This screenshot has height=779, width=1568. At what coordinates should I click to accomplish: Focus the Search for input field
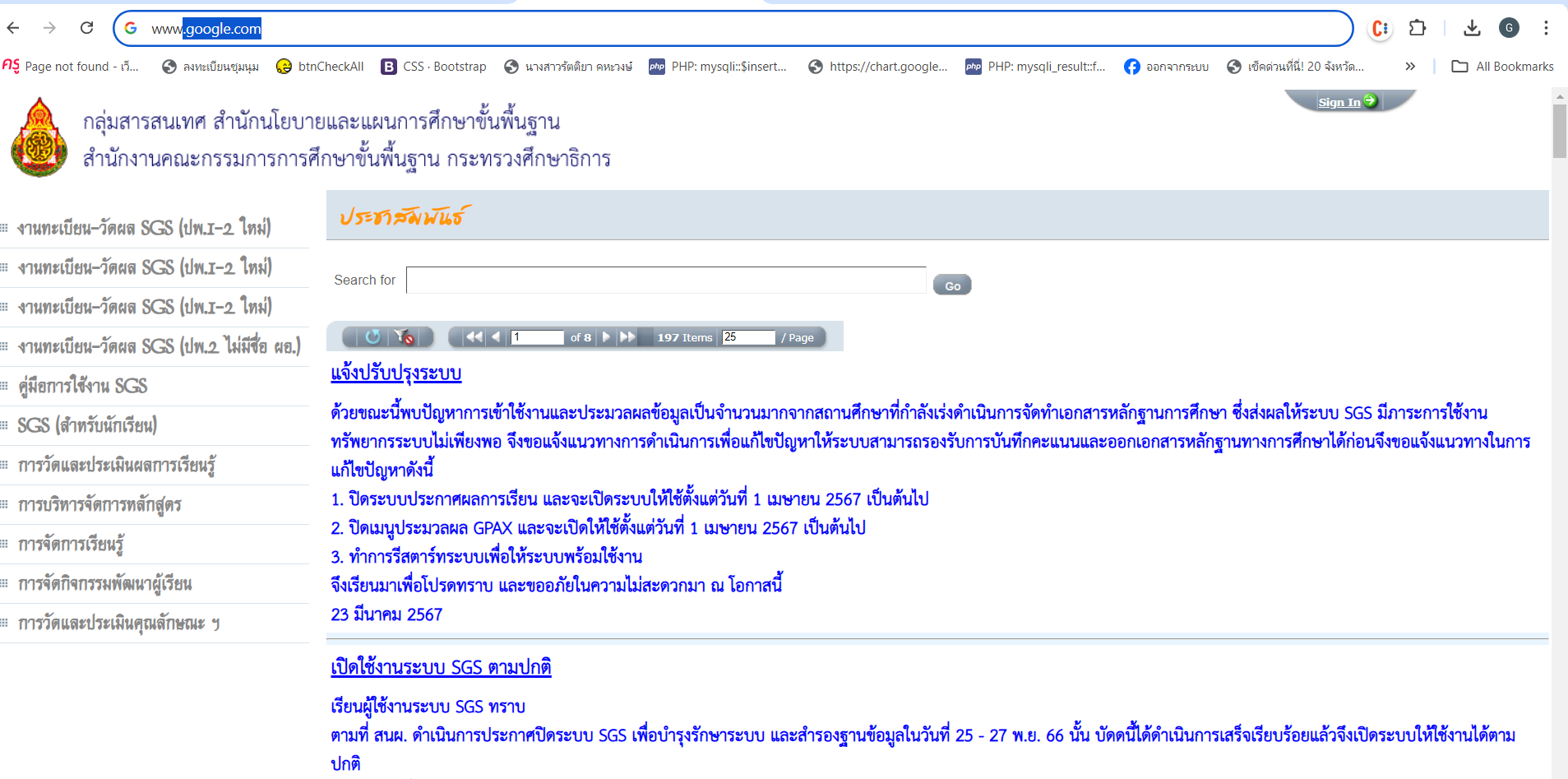[666, 280]
